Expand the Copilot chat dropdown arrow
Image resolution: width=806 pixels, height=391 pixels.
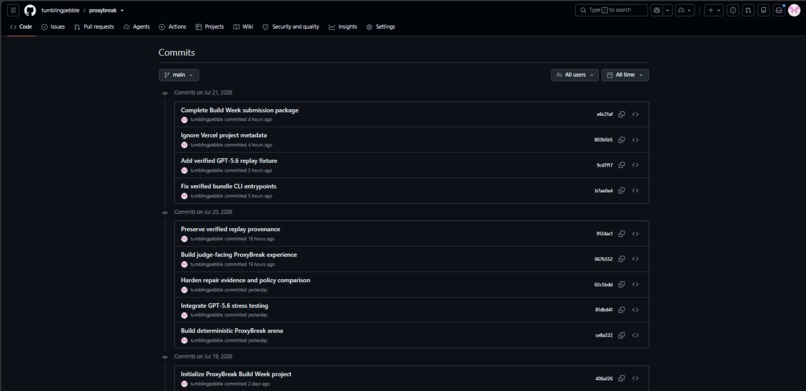click(668, 10)
